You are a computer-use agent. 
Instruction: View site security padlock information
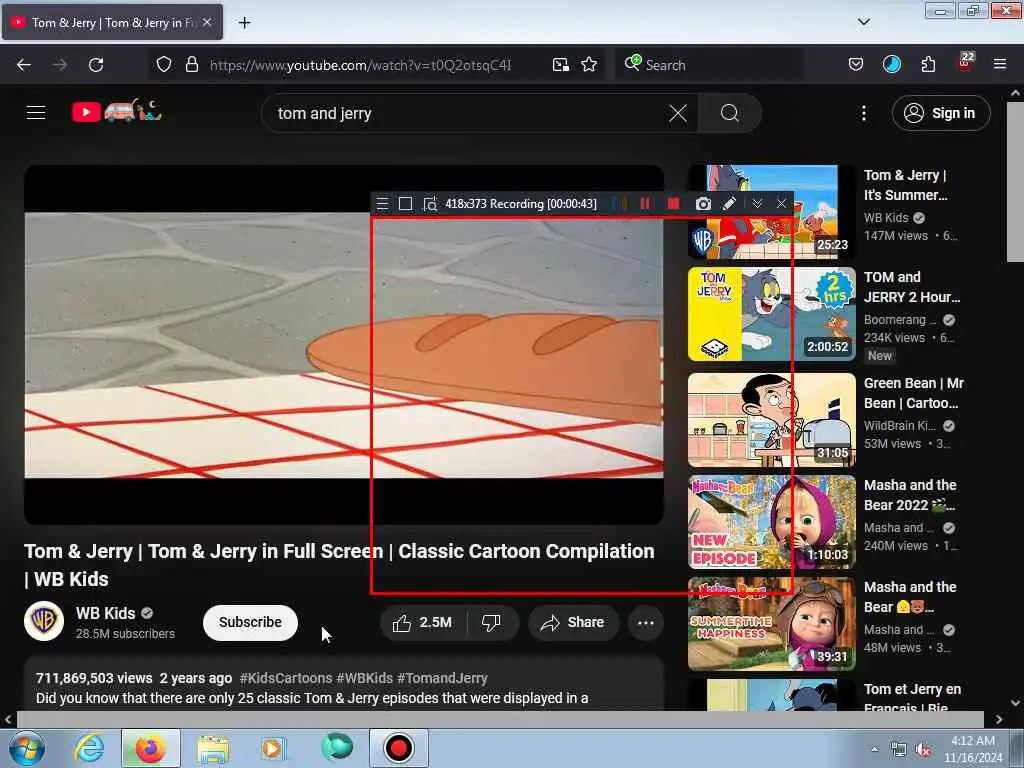(191, 65)
